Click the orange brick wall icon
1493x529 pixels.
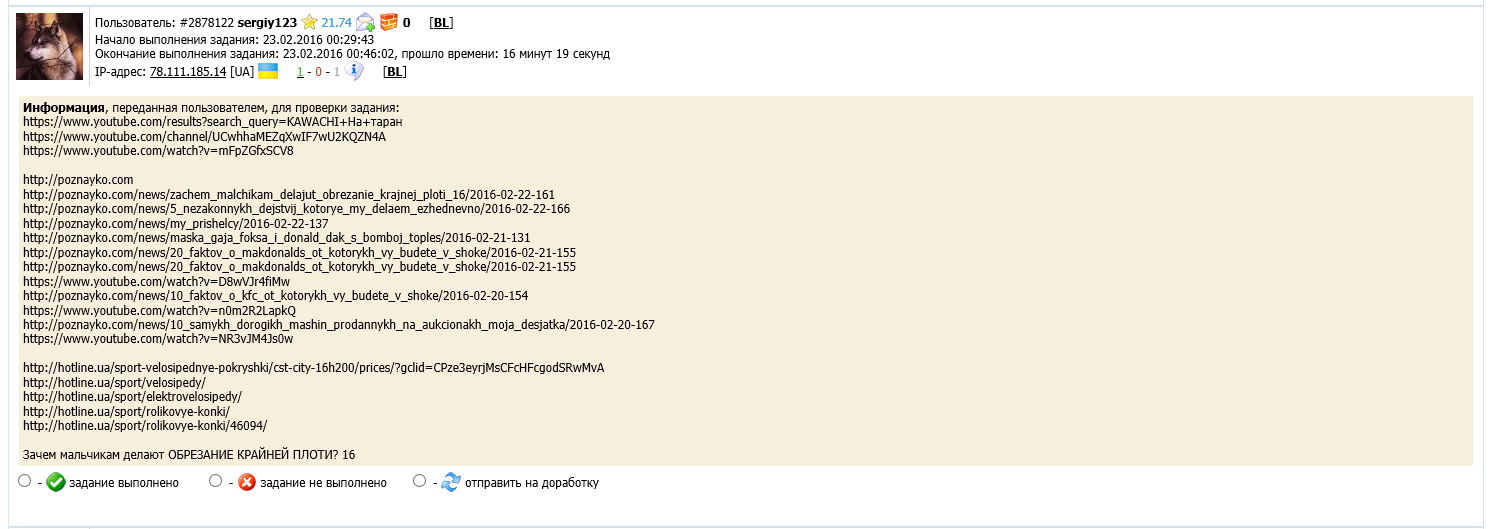[389, 21]
